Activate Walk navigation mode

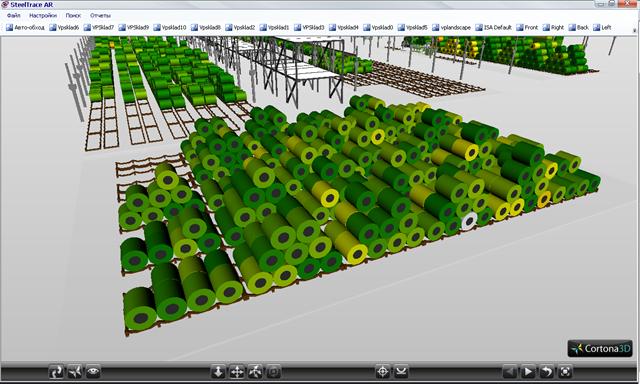point(56,372)
